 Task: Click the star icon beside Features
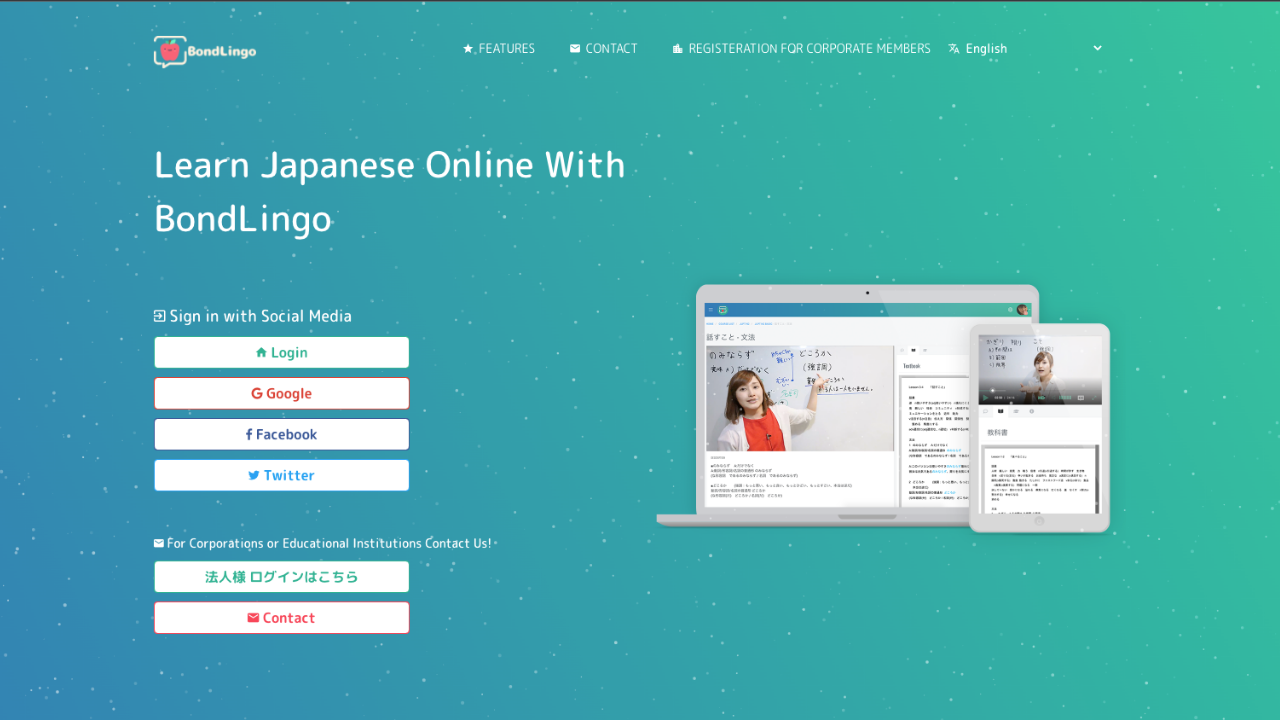[468, 49]
